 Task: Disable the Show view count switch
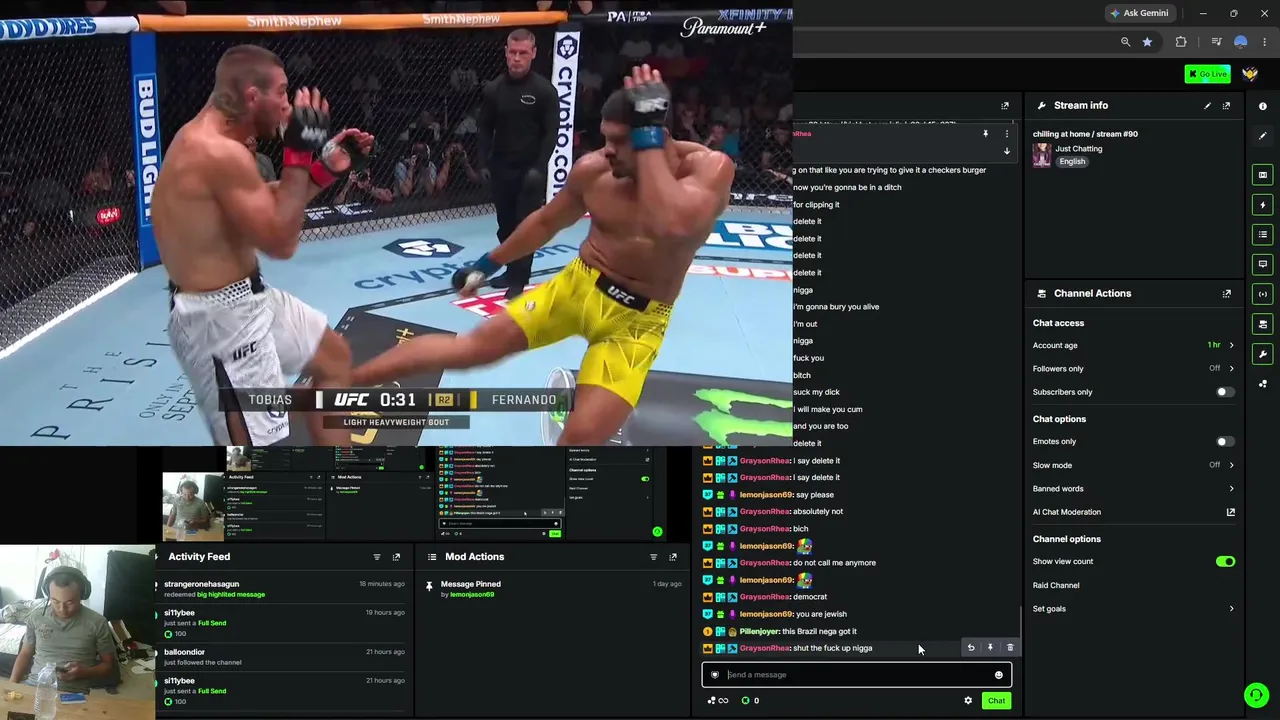(x=1225, y=562)
